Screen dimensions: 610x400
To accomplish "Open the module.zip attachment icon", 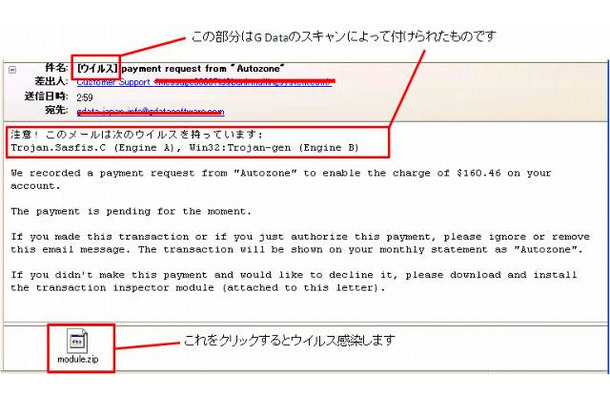I will click(77, 340).
